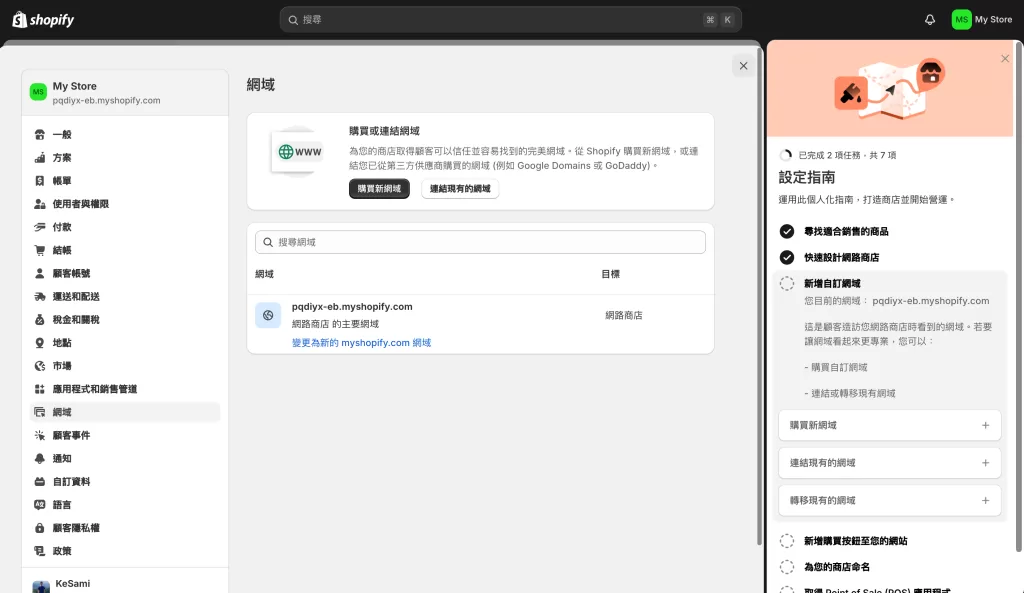
Task: Click the 網域 column header
Action: (x=264, y=274)
